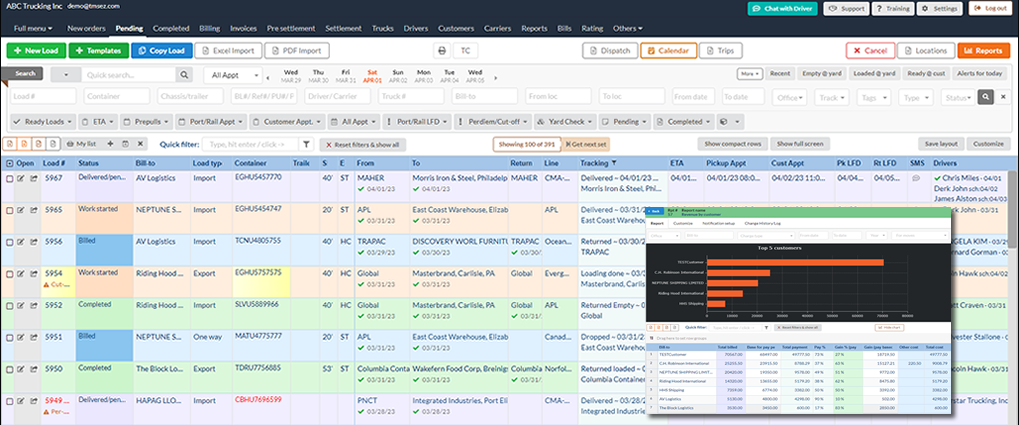Click the plus icon beside My list
Screen dimensions: 1019x425
(110, 144)
